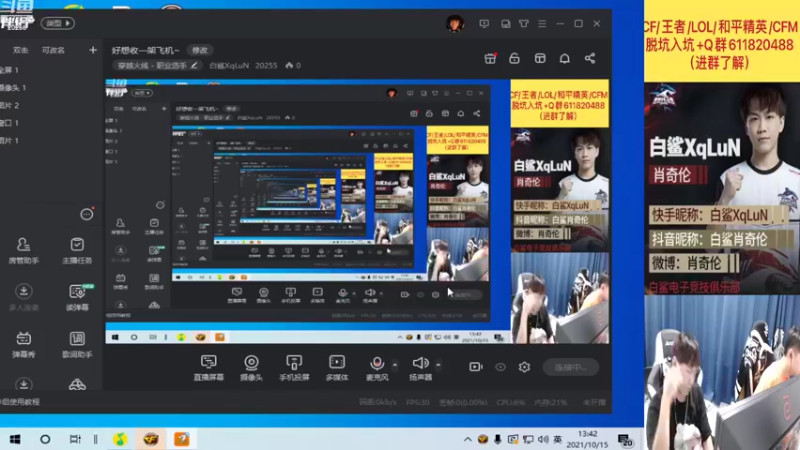Edit the 穿越火线 - 职业选手 category tag

pyautogui.click(x=158, y=65)
